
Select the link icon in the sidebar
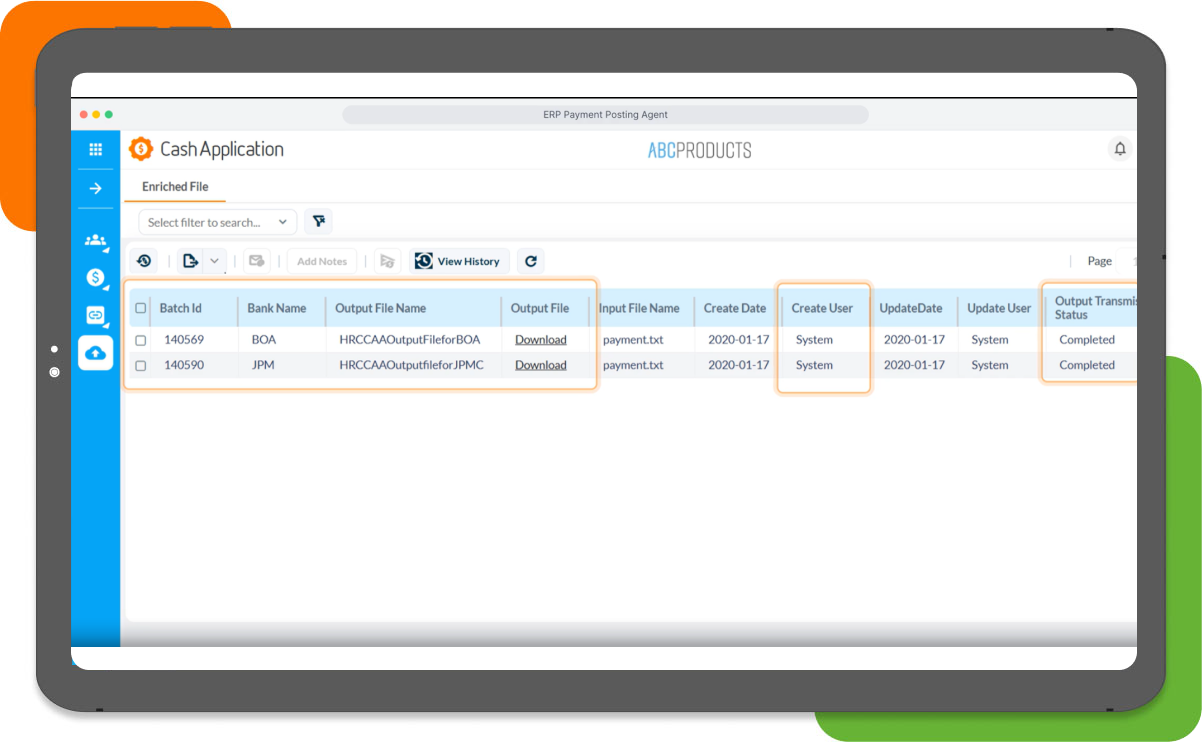(96, 315)
